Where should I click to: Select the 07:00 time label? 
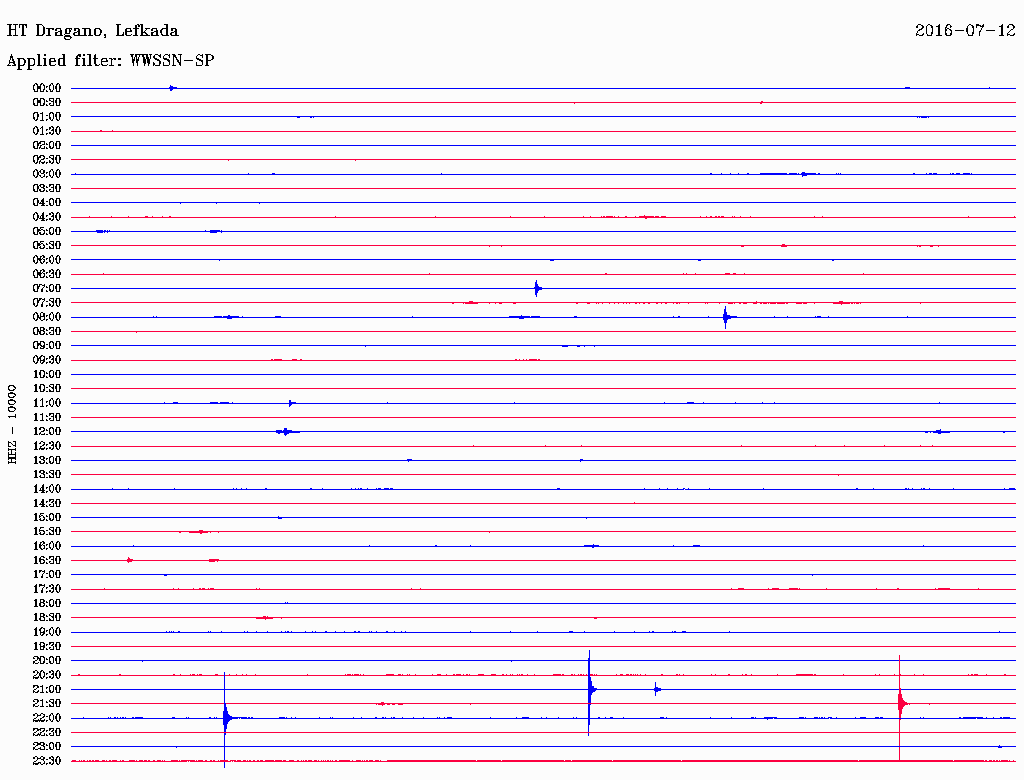[47, 288]
